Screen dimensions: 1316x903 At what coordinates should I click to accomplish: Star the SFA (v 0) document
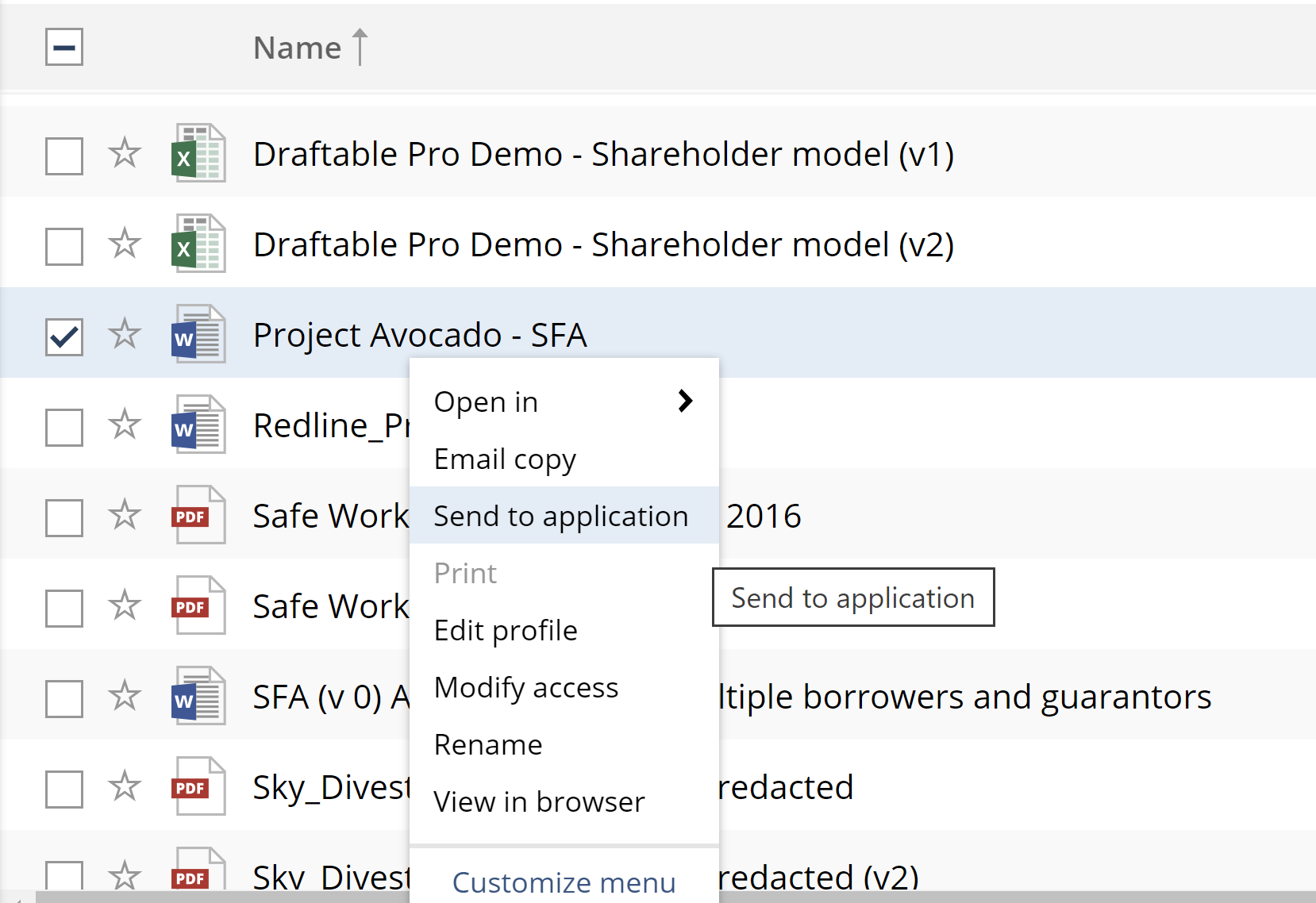coord(125,696)
